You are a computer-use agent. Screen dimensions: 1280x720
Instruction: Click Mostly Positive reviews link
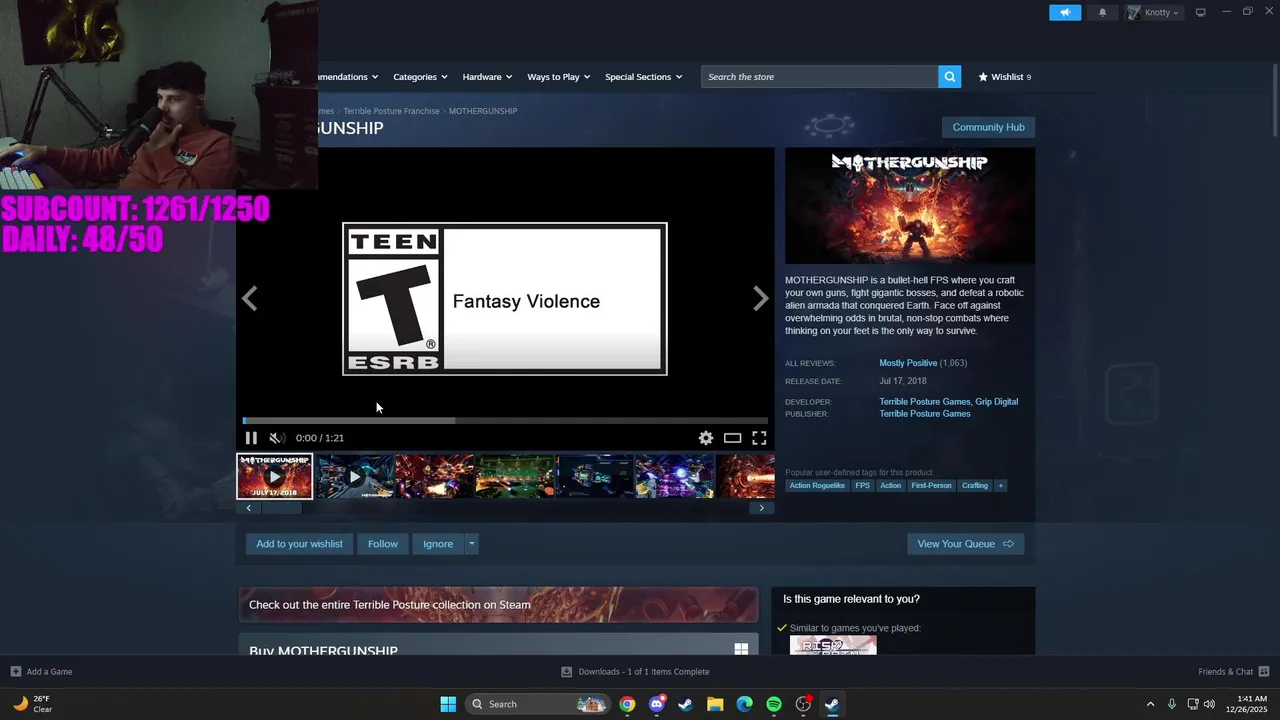pos(908,363)
